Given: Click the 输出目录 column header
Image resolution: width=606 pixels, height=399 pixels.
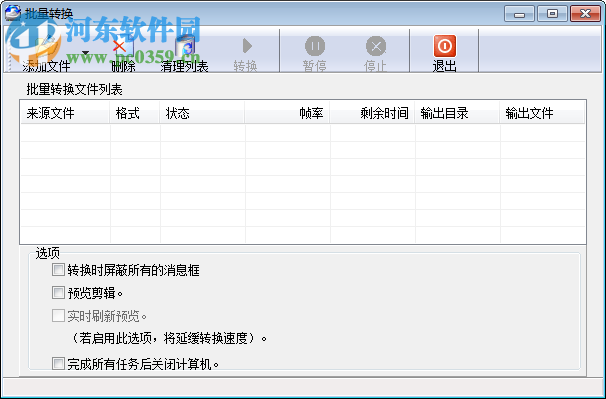Looking at the screenshot, I should click(x=458, y=113).
